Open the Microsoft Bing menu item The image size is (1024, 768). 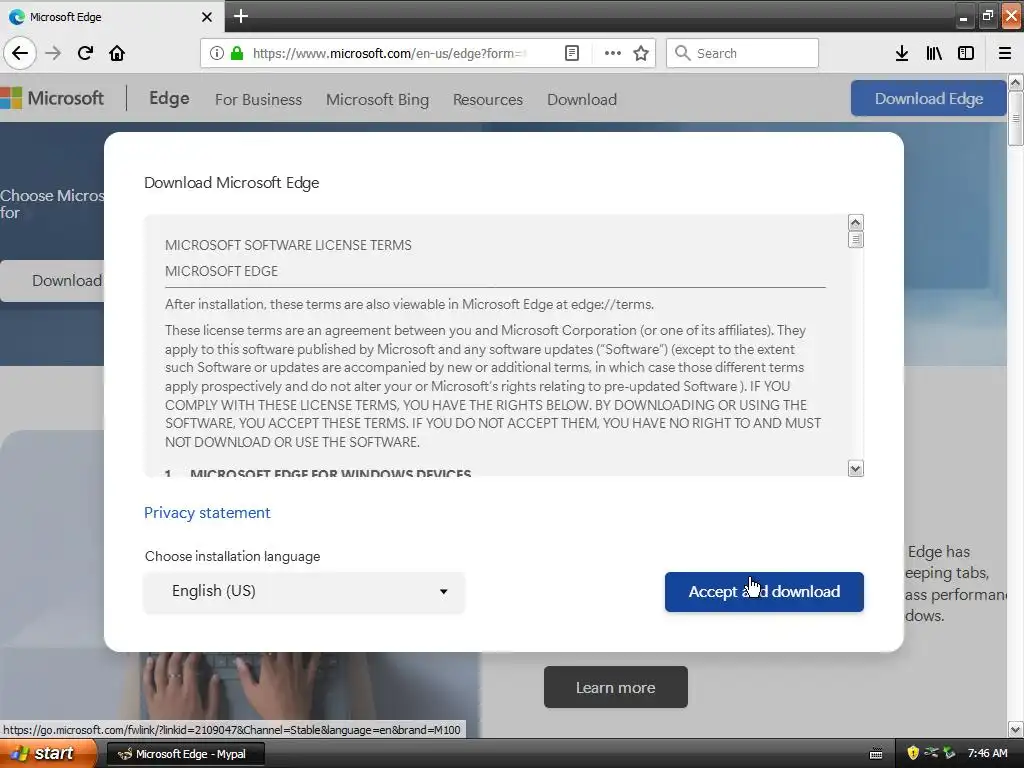pos(377,99)
